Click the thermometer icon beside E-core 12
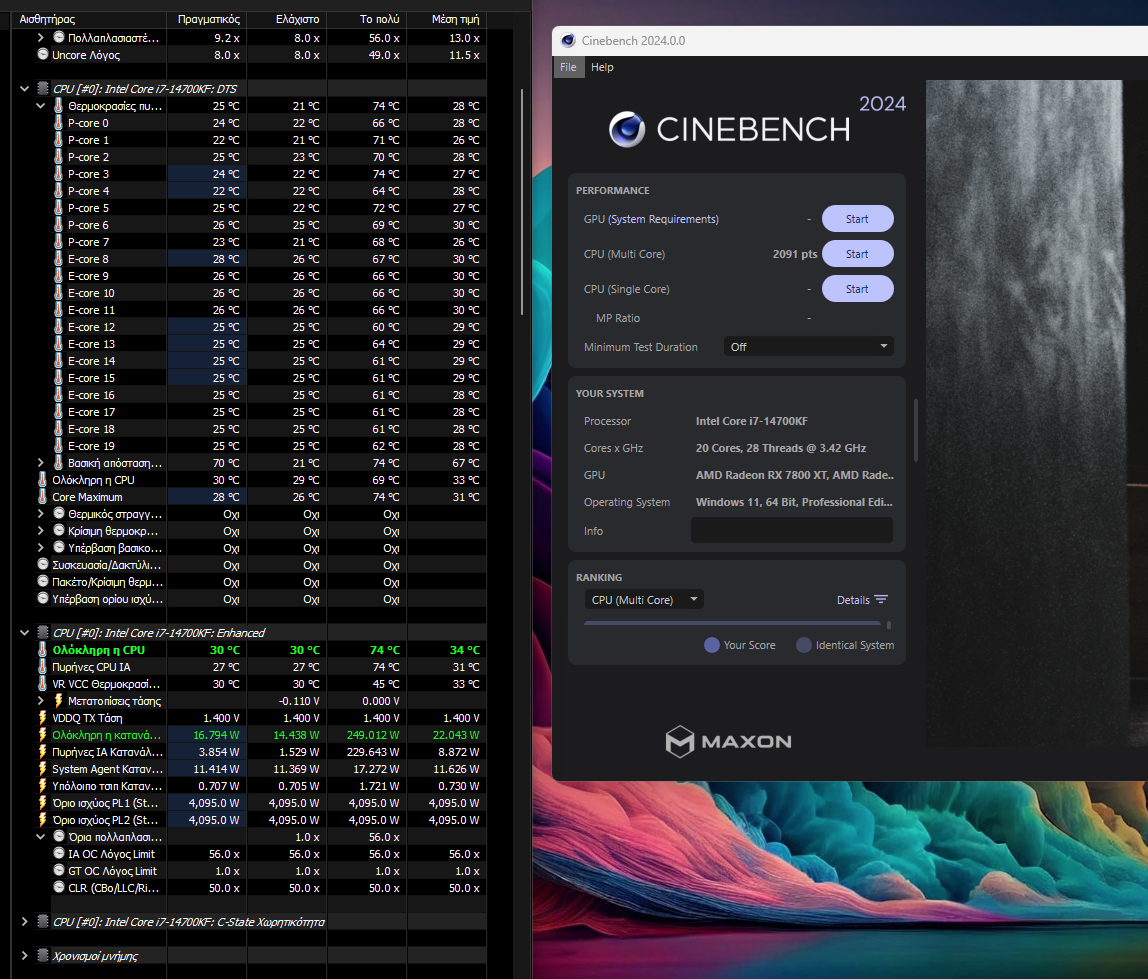Viewport: 1148px width, 979px height. pyautogui.click(x=59, y=327)
